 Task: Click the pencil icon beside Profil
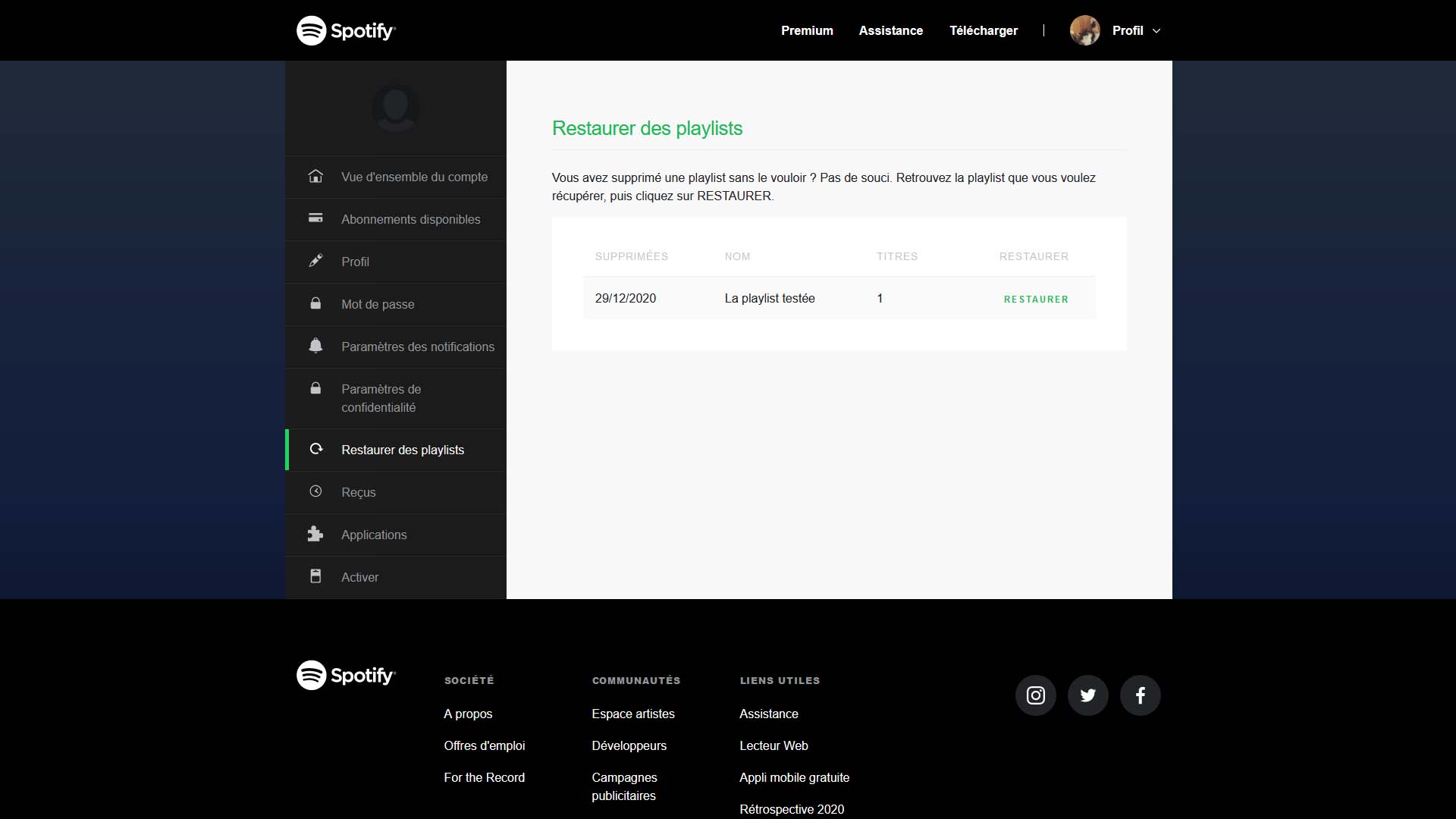coord(315,261)
